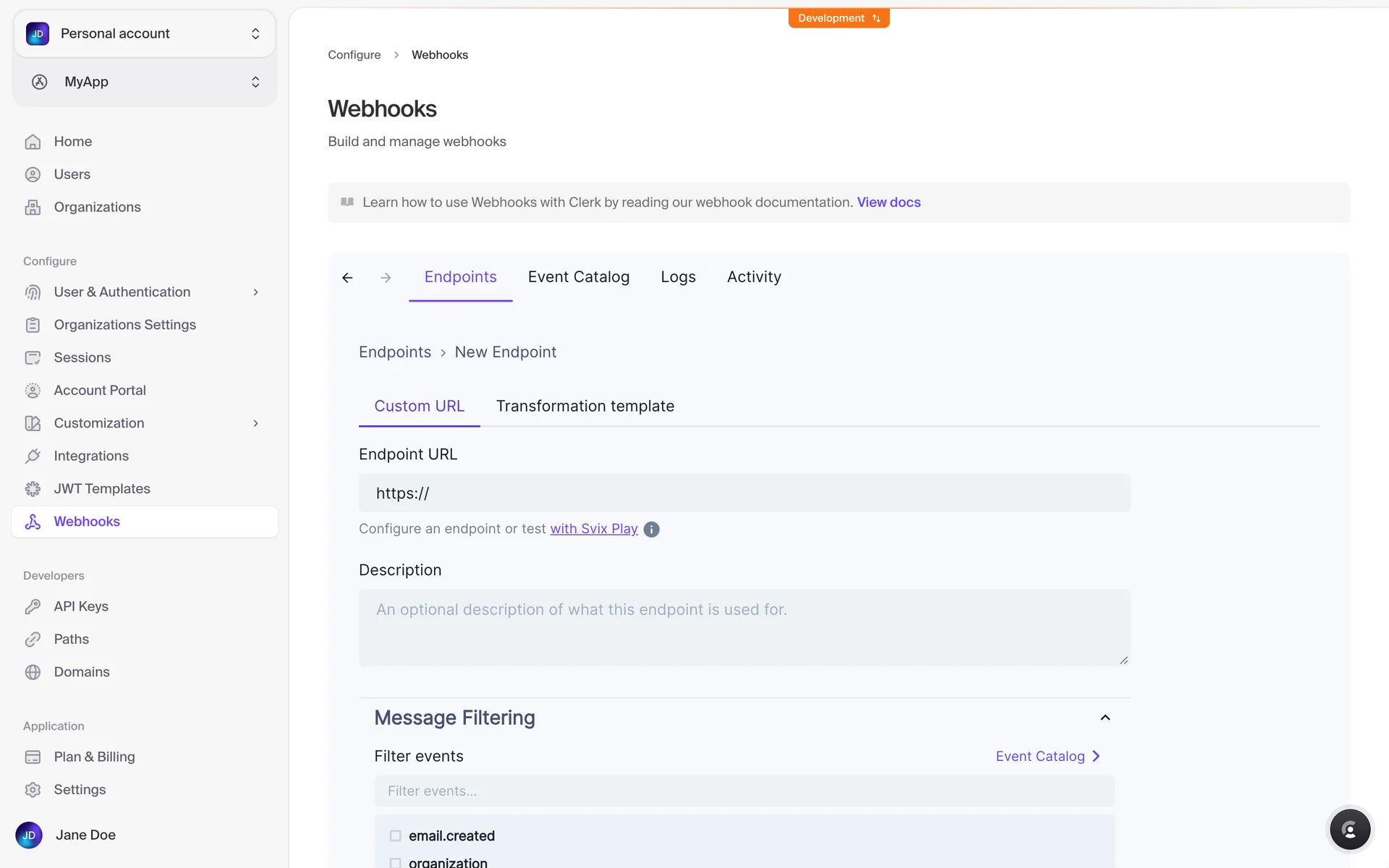Click the back arrow in webhooks panel

point(347,278)
